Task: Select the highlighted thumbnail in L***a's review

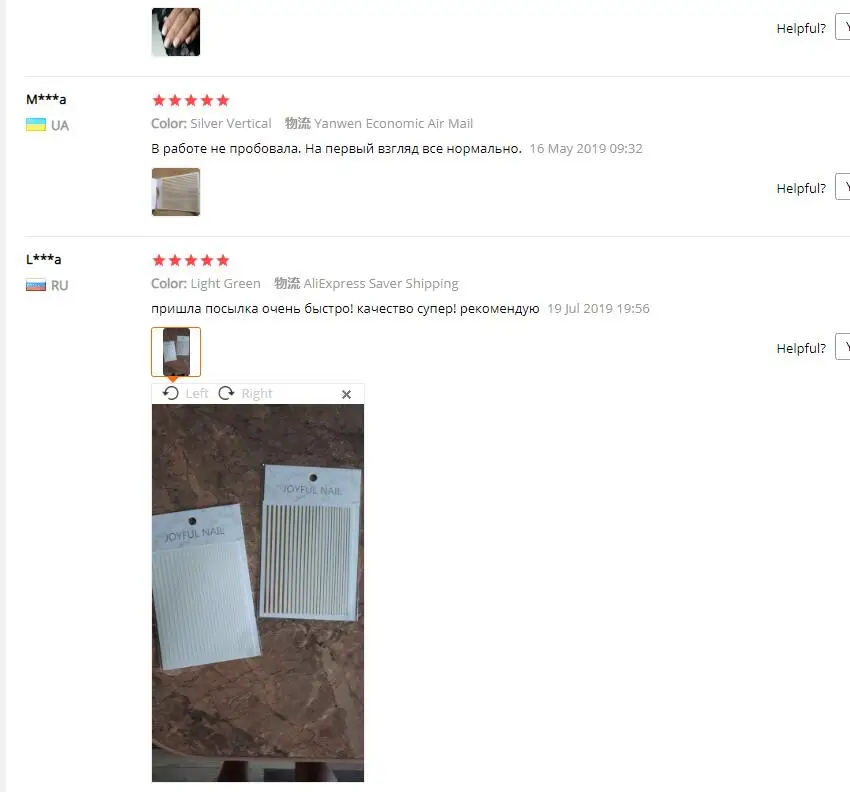Action: [x=176, y=352]
